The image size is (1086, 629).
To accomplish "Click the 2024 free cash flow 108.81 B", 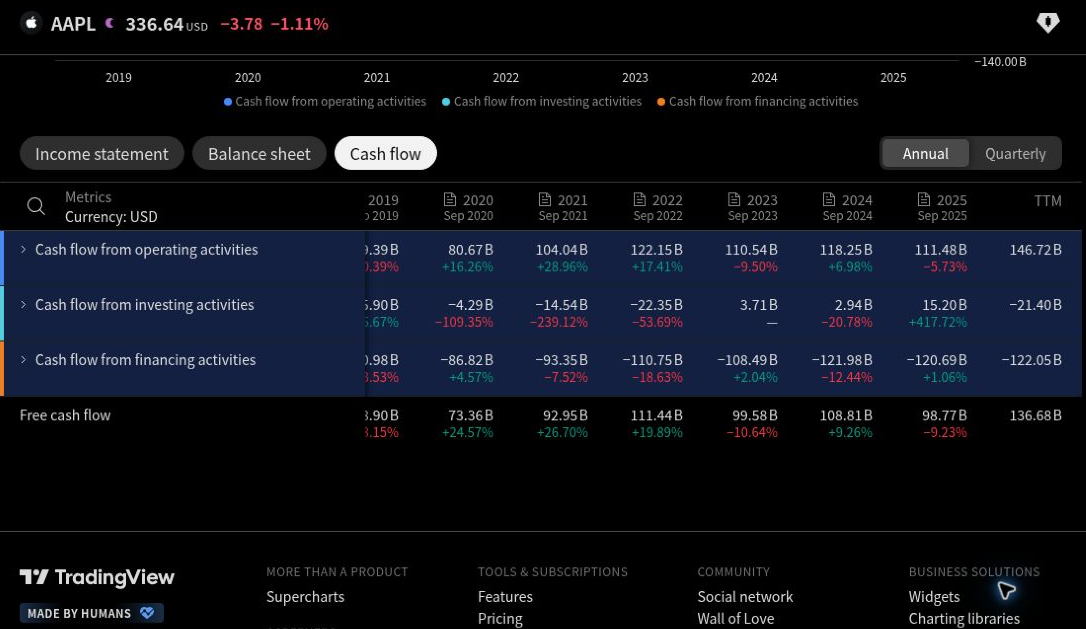I will [x=846, y=416].
